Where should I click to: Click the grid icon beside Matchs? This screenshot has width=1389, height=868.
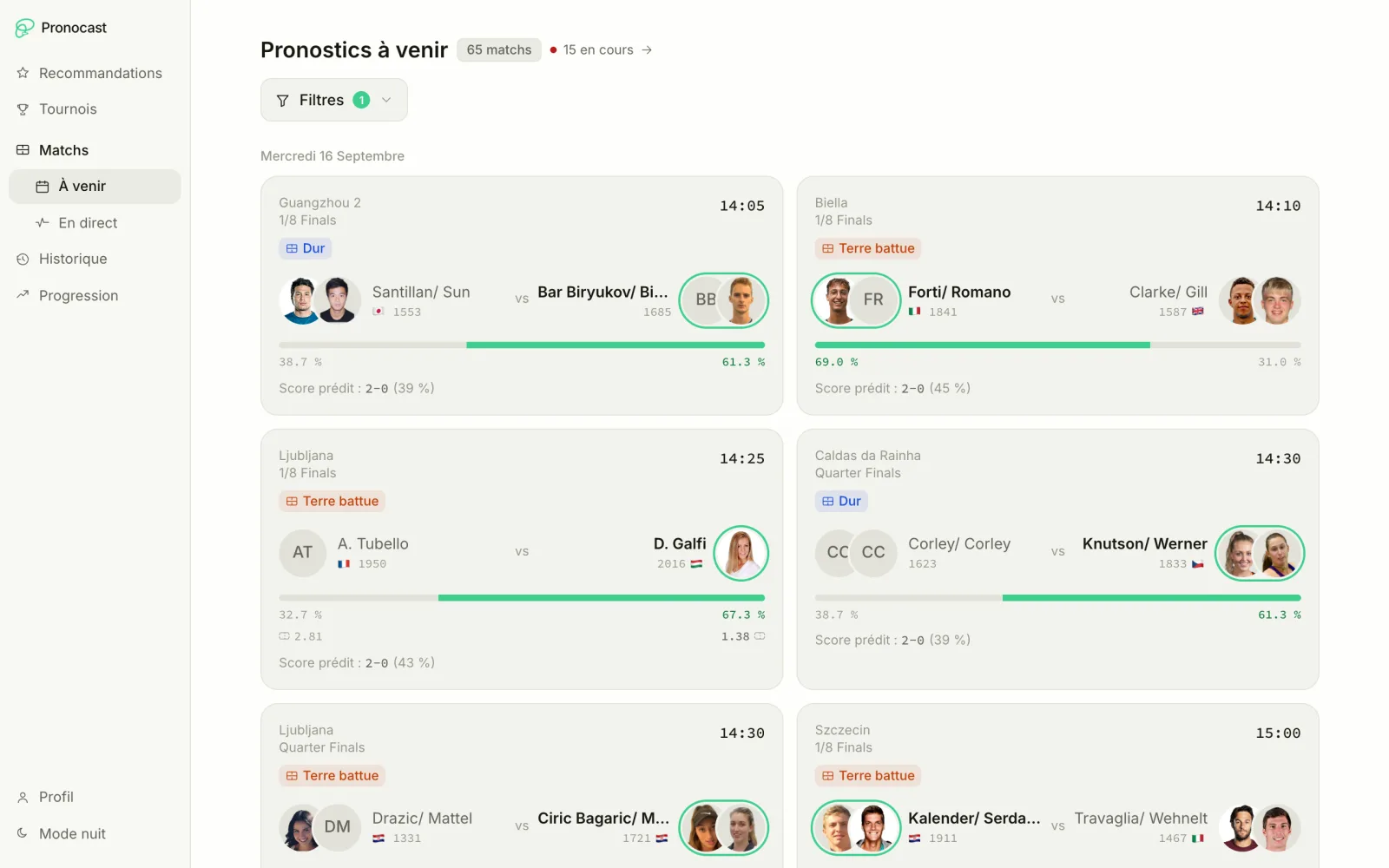[x=23, y=150]
